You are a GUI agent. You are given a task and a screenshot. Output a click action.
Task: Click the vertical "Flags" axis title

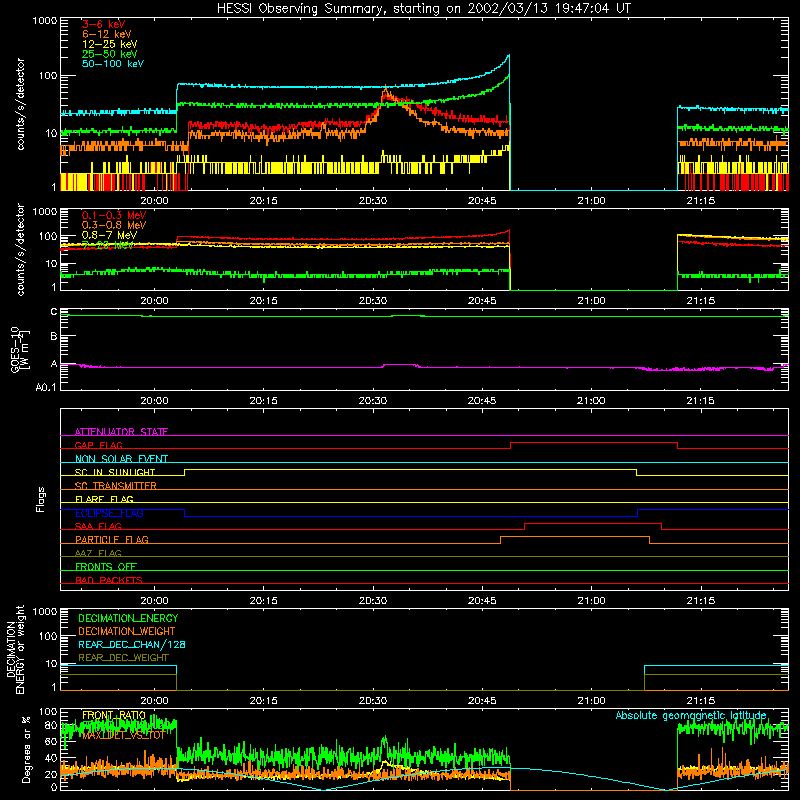click(x=40, y=499)
